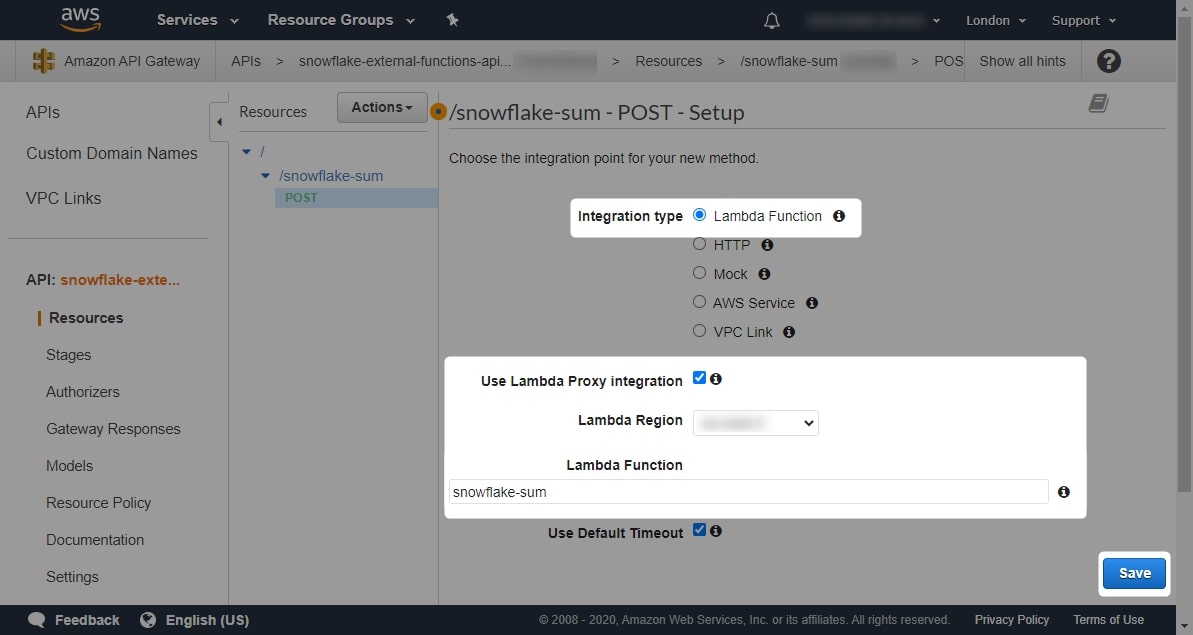Open the London region dropdown
1193x635 pixels.
tap(996, 21)
